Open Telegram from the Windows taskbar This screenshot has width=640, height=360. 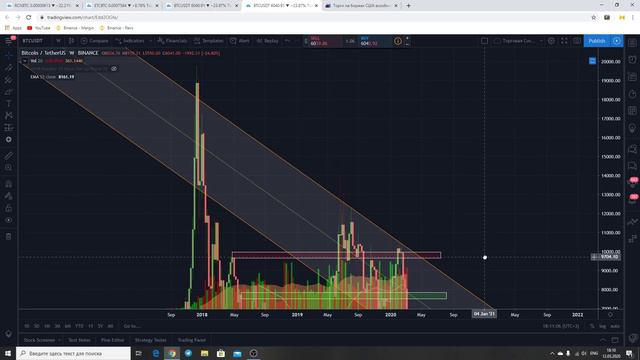(x=188, y=353)
